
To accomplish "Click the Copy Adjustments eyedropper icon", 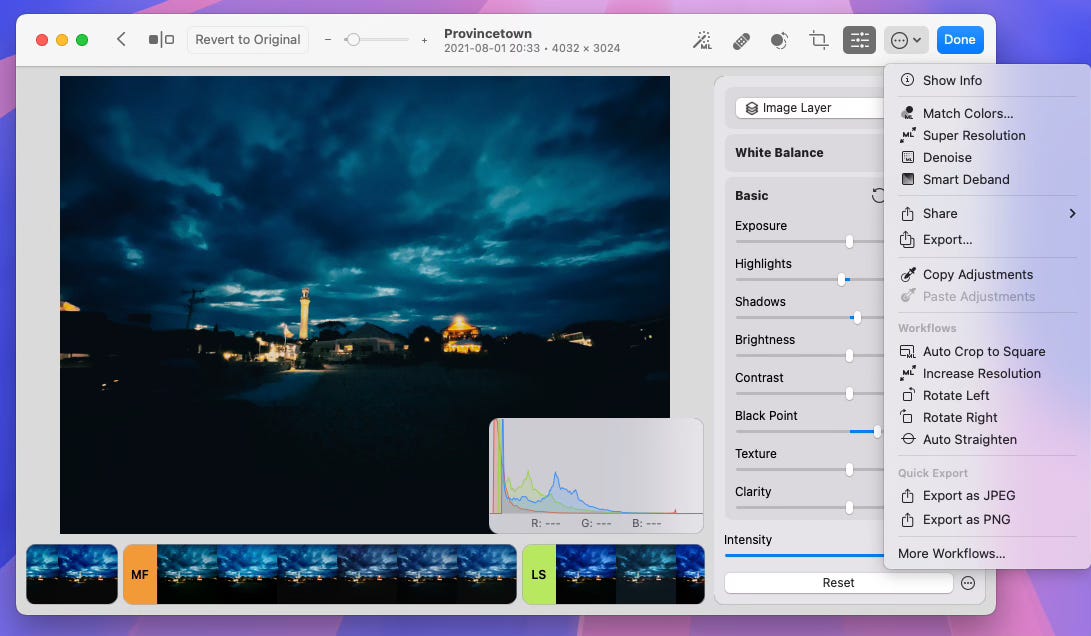I will (x=907, y=274).
